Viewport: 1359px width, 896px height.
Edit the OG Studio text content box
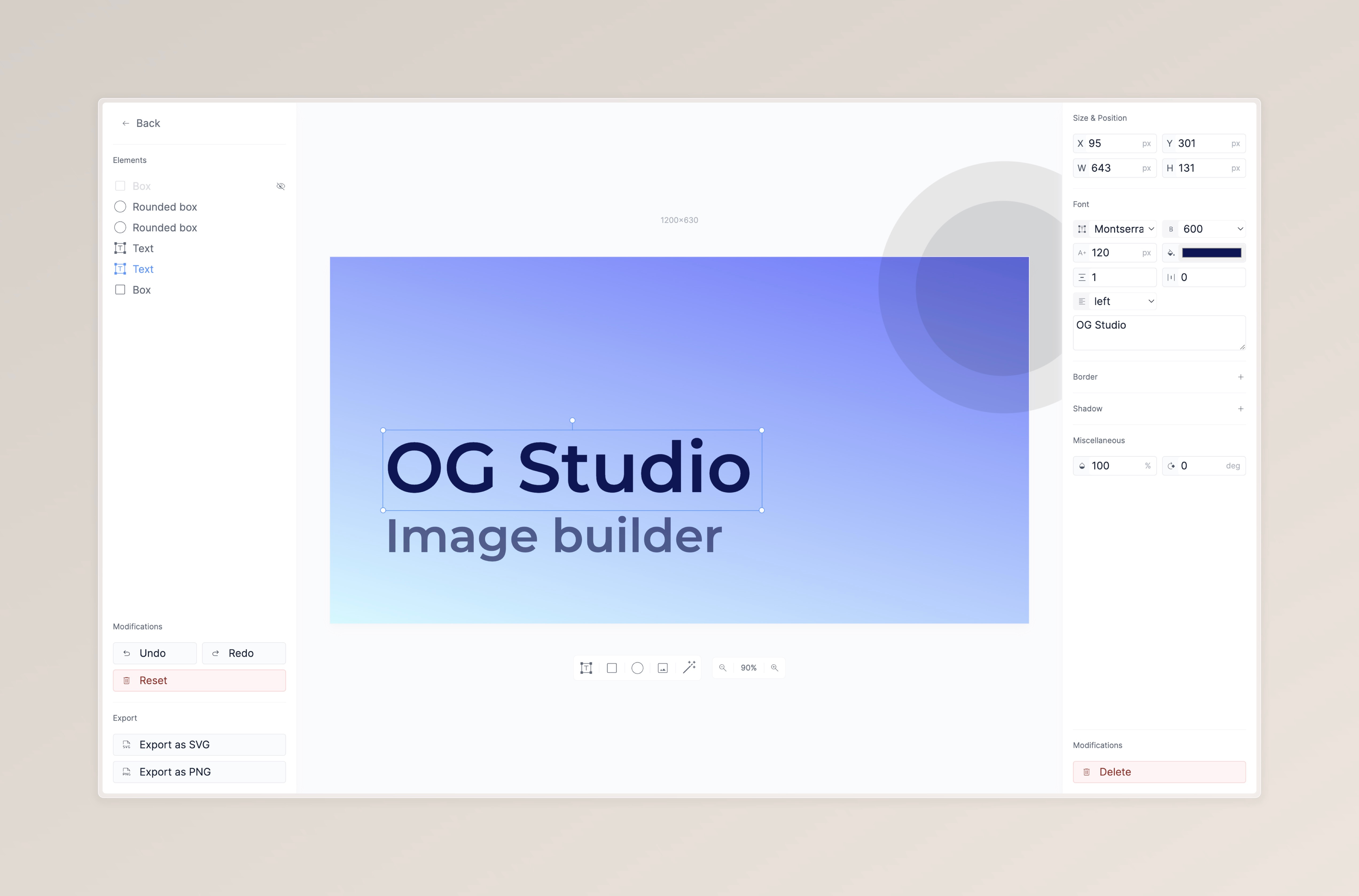(x=1159, y=333)
